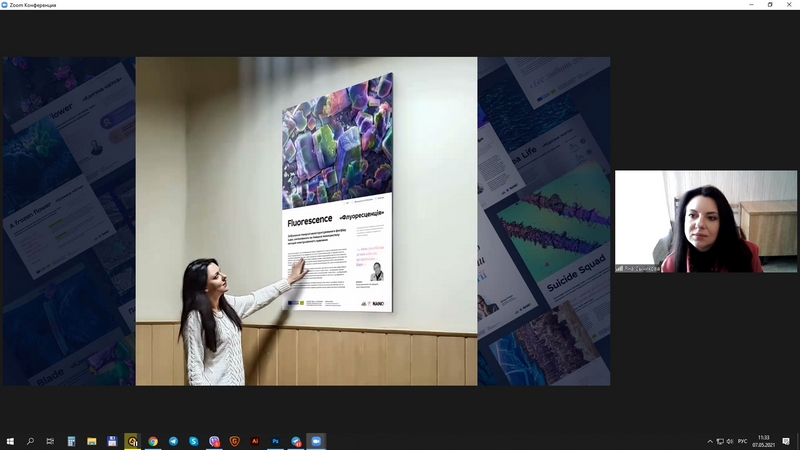This screenshot has height=450, width=800.
Task: Open the yellow highlighted taskbar app
Action: pos(133,441)
